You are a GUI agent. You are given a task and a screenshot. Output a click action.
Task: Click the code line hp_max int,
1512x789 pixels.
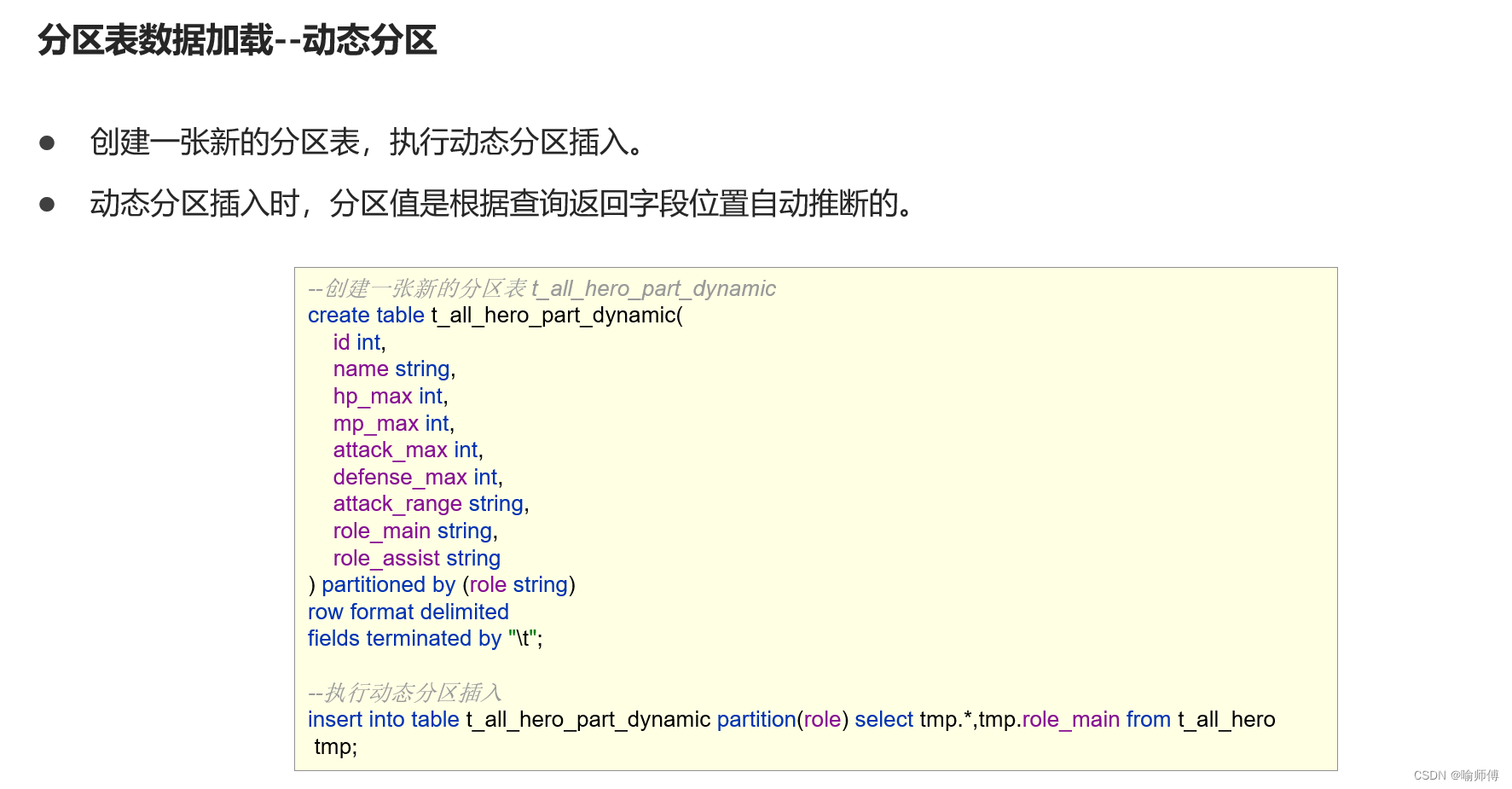(x=390, y=397)
